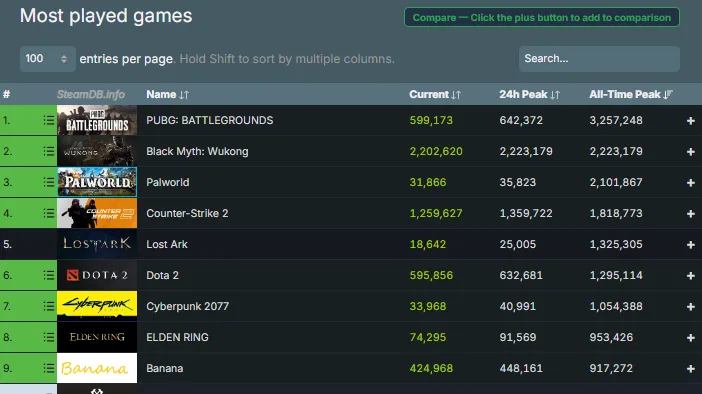Sort by Current players column

[435, 94]
